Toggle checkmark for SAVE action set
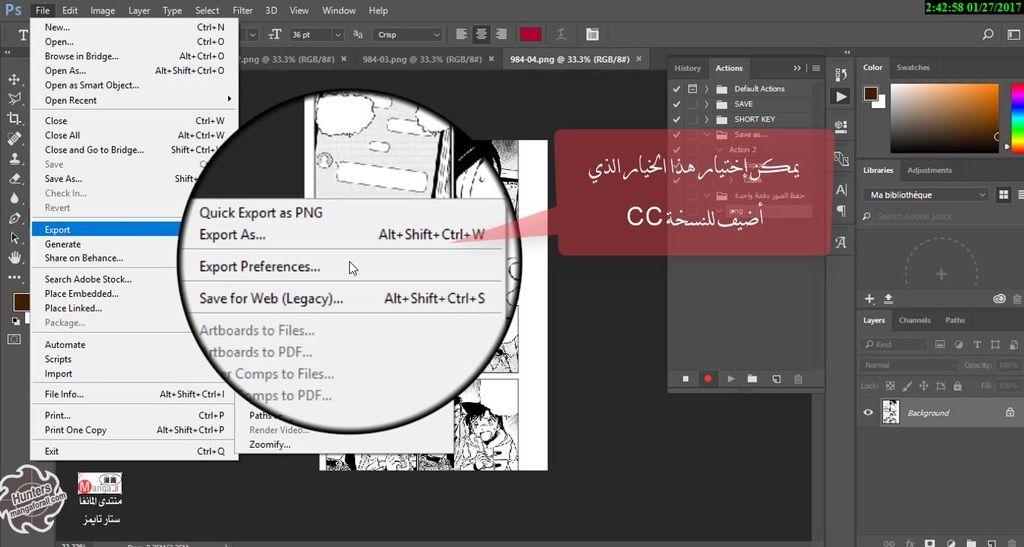This screenshot has width=1024, height=547. tap(677, 104)
